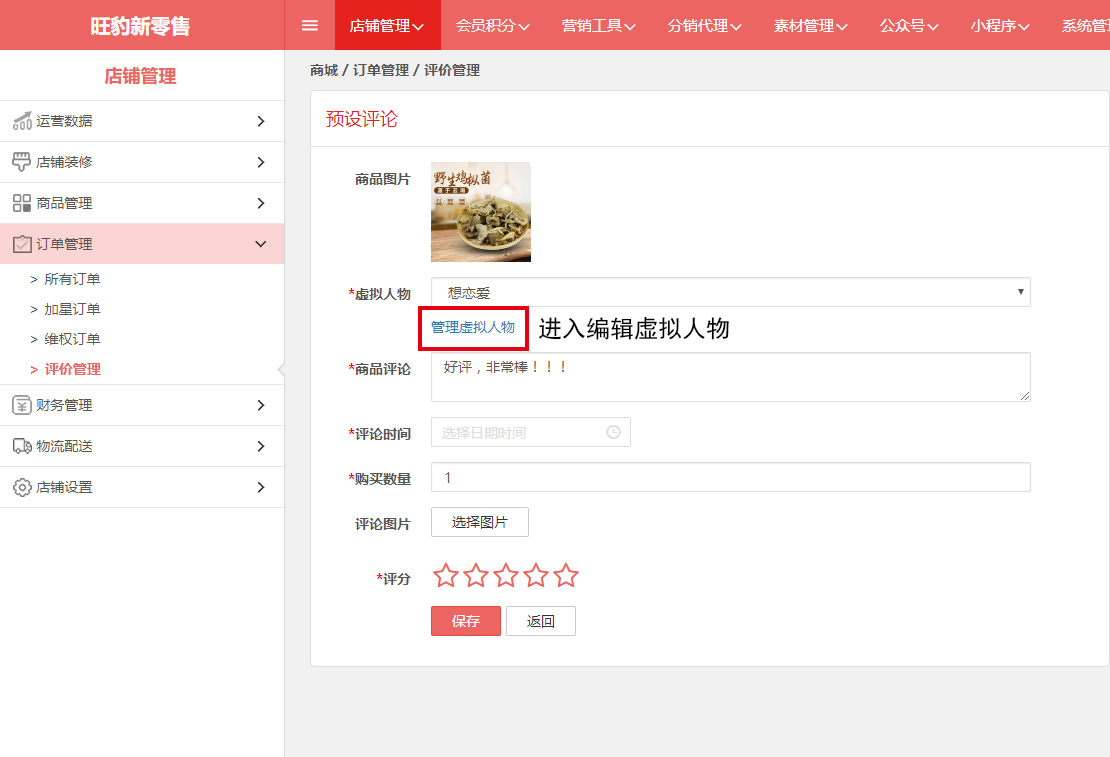The width and height of the screenshot is (1110, 757).
Task: Click the hamburger menu icon in the top bar
Action: point(310,26)
